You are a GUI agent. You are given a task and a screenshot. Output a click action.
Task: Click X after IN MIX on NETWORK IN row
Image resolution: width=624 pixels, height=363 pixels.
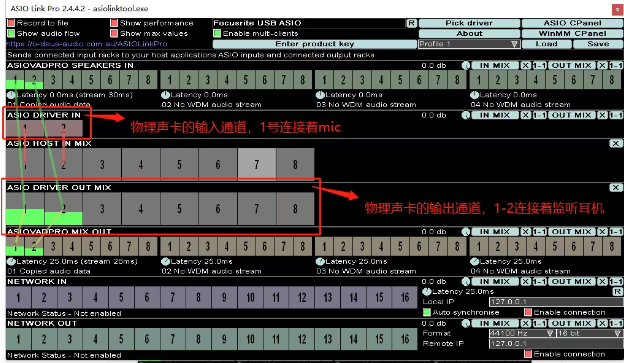coord(526,281)
